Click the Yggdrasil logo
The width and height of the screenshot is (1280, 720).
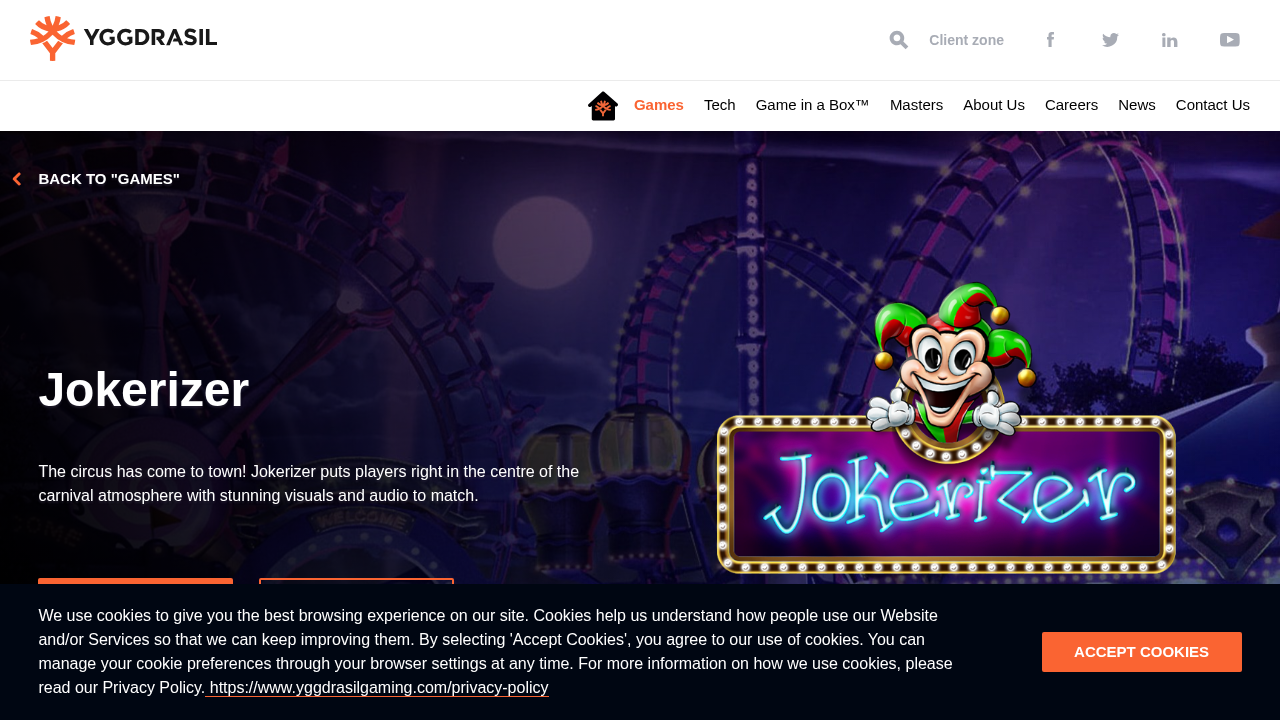123,38
